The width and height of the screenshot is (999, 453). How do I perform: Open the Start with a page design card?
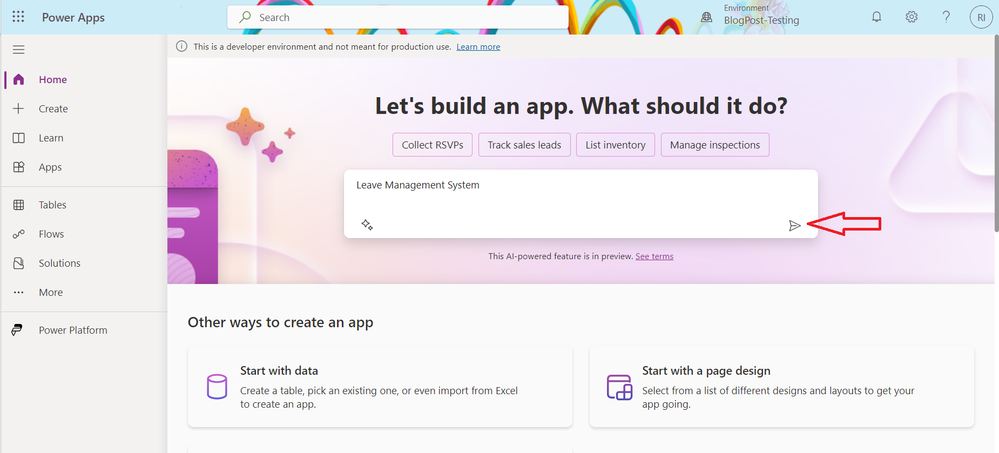(782, 387)
